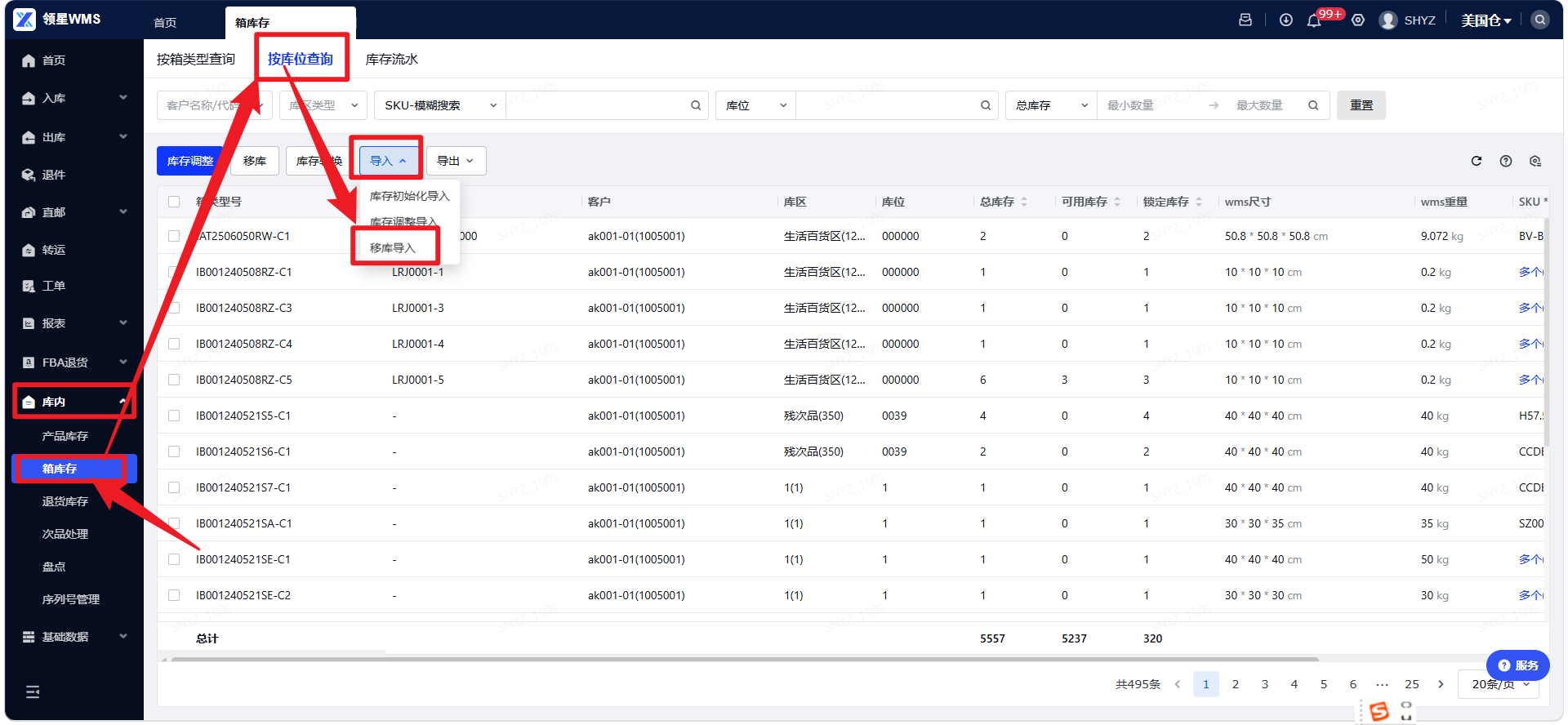Sort by 总库存 column sort icon
Image resolution: width=1568 pixels, height=725 pixels.
1024,202
